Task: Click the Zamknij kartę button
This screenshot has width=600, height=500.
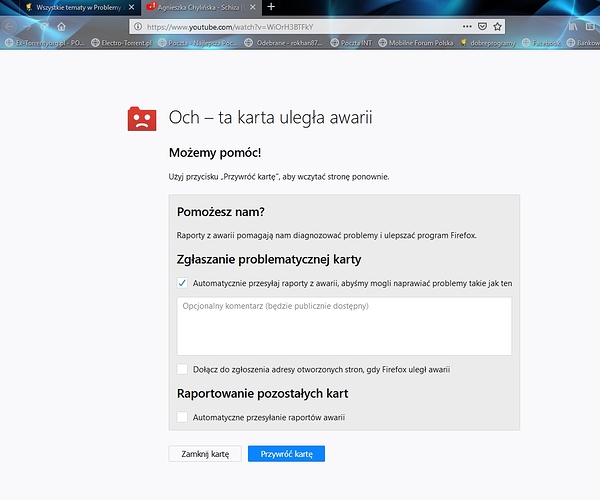Action: pos(205,454)
